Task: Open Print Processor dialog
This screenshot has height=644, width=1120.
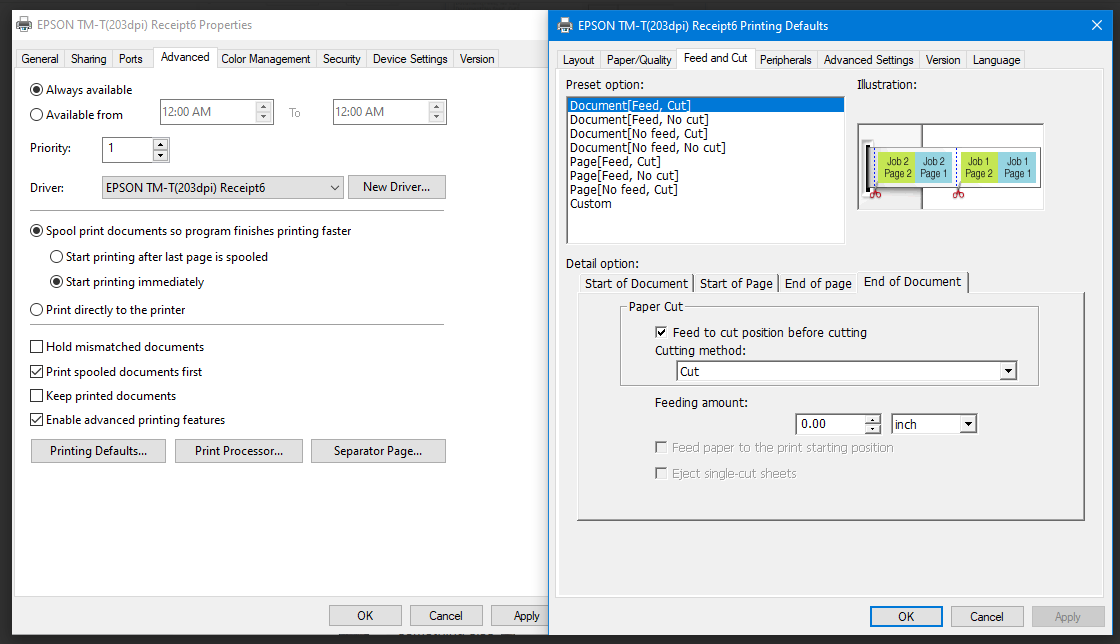Action: [x=239, y=451]
